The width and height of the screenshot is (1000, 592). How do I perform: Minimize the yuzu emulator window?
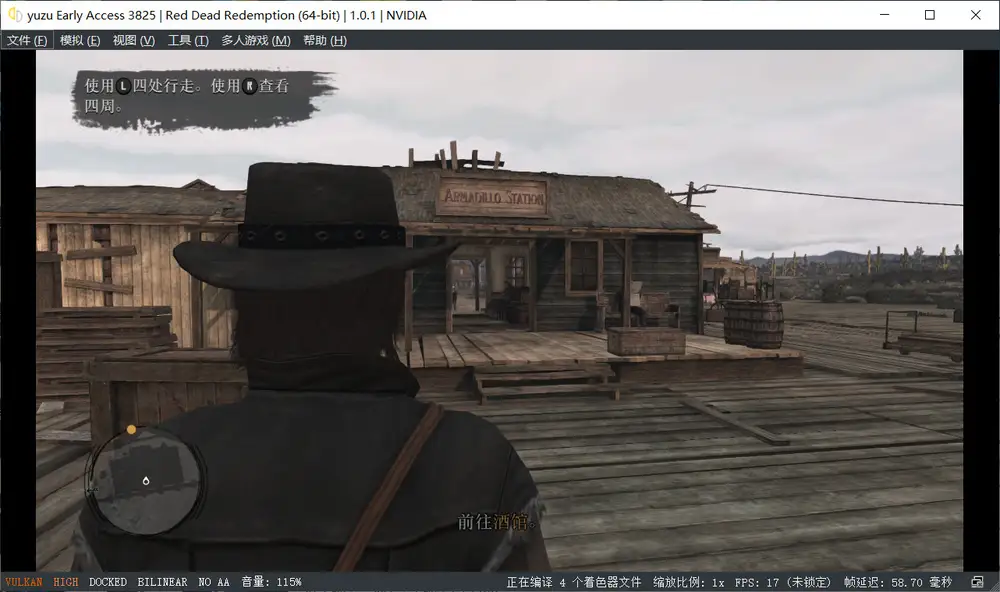tap(884, 15)
